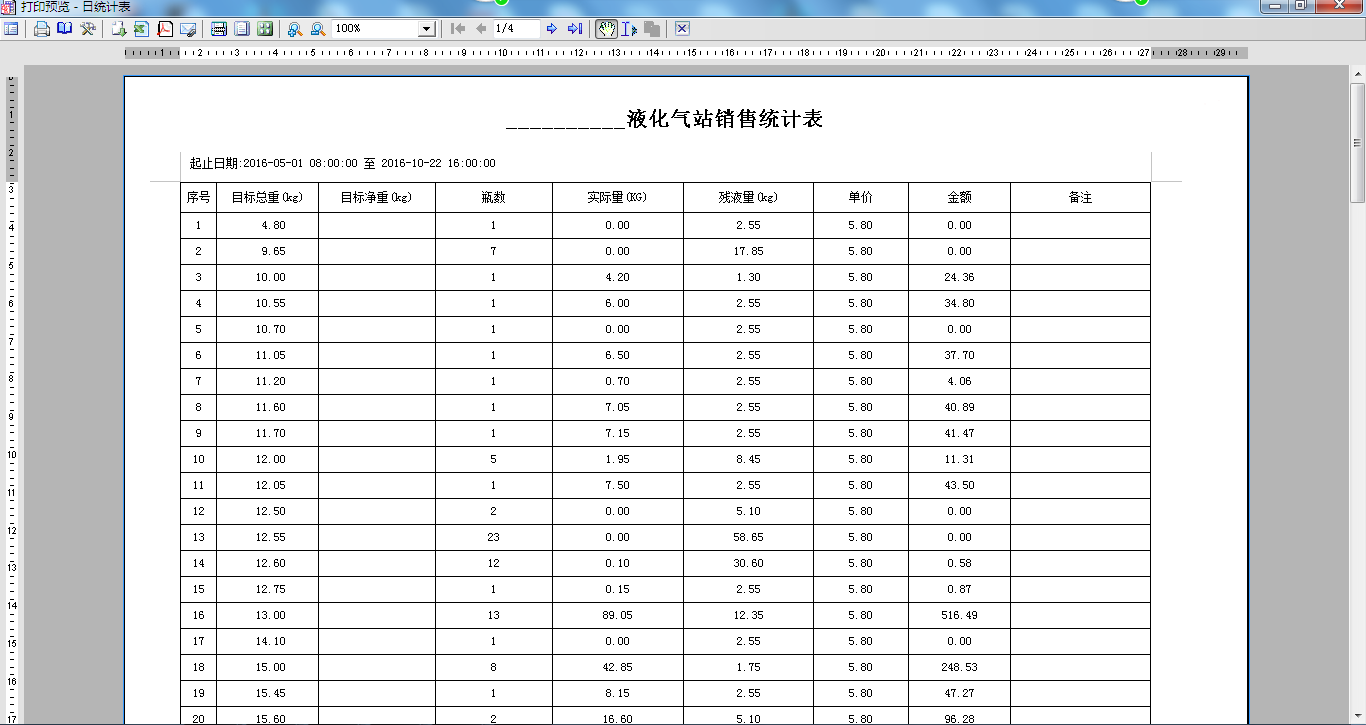Image resolution: width=1366 pixels, height=725 pixels.
Task: Export report as PDF
Action: pos(165,29)
